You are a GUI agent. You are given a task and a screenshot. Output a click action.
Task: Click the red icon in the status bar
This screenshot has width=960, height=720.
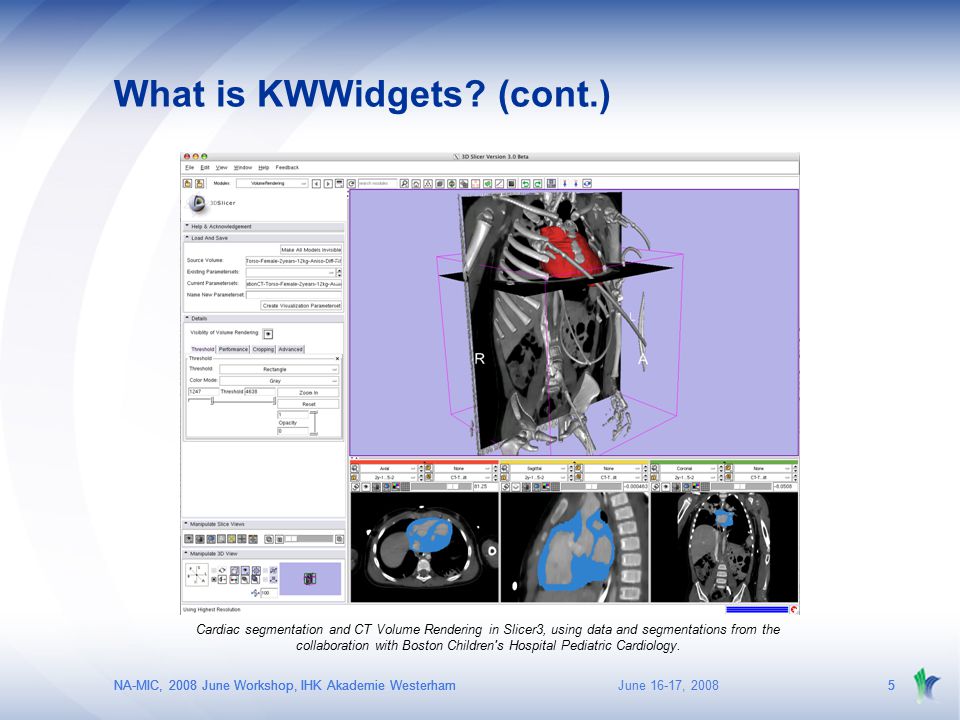pos(794,609)
